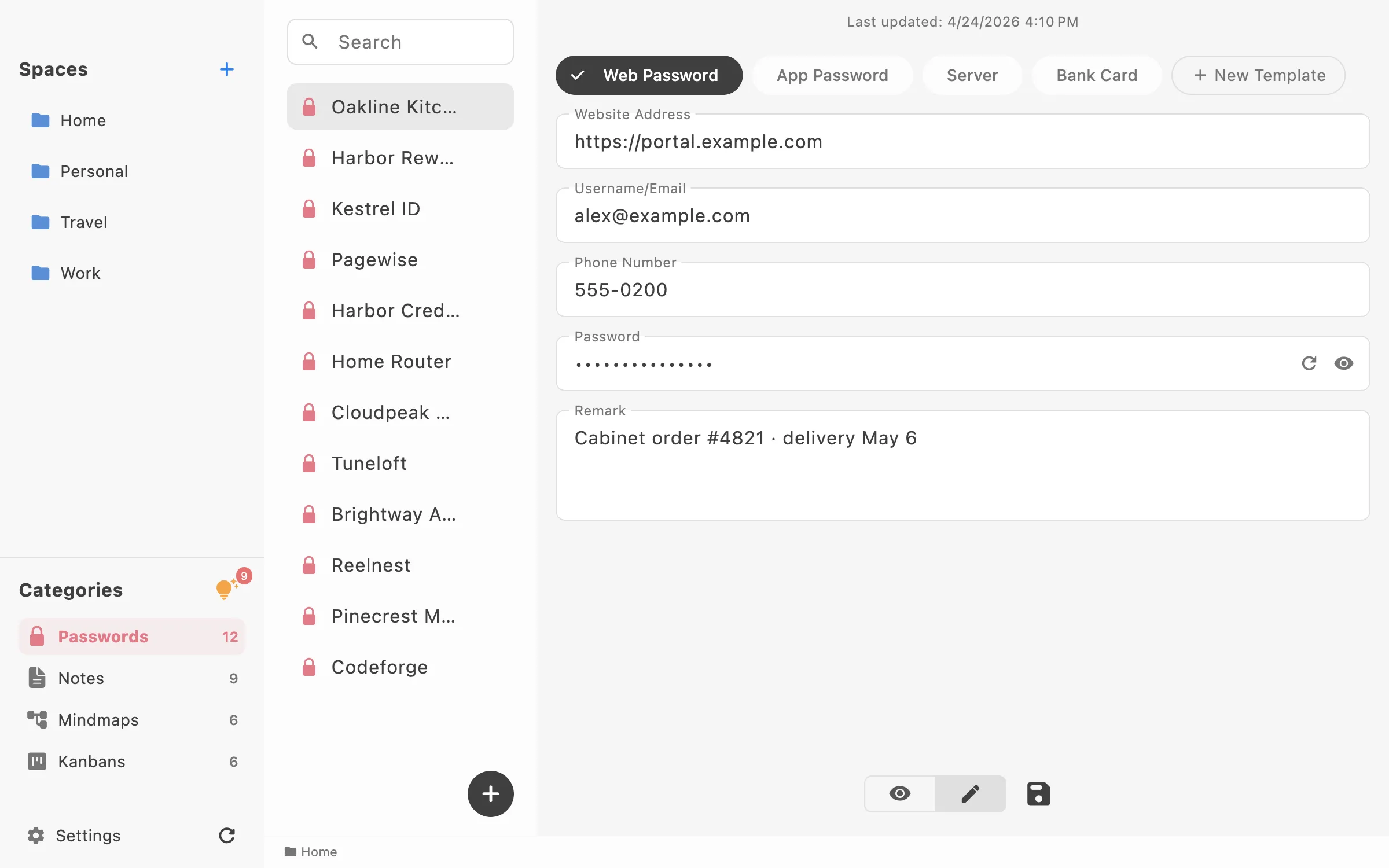This screenshot has width=1389, height=868.
Task: Switch to edit mode pencil toggle
Action: [971, 794]
